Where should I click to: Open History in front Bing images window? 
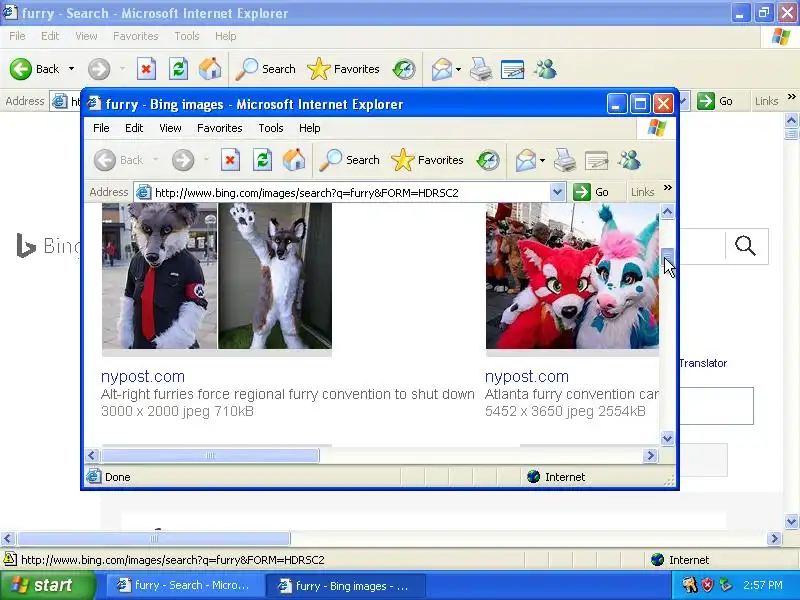(x=488, y=160)
